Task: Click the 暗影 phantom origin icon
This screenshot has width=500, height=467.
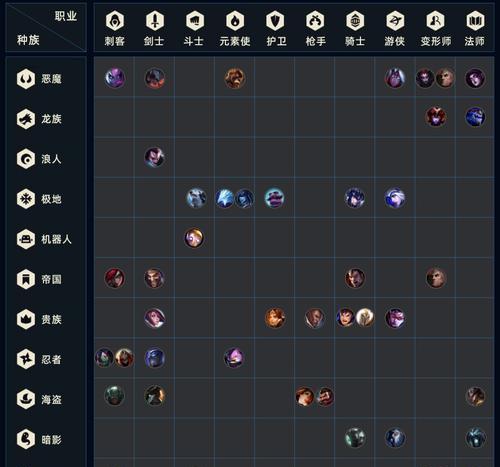Action: [26, 439]
